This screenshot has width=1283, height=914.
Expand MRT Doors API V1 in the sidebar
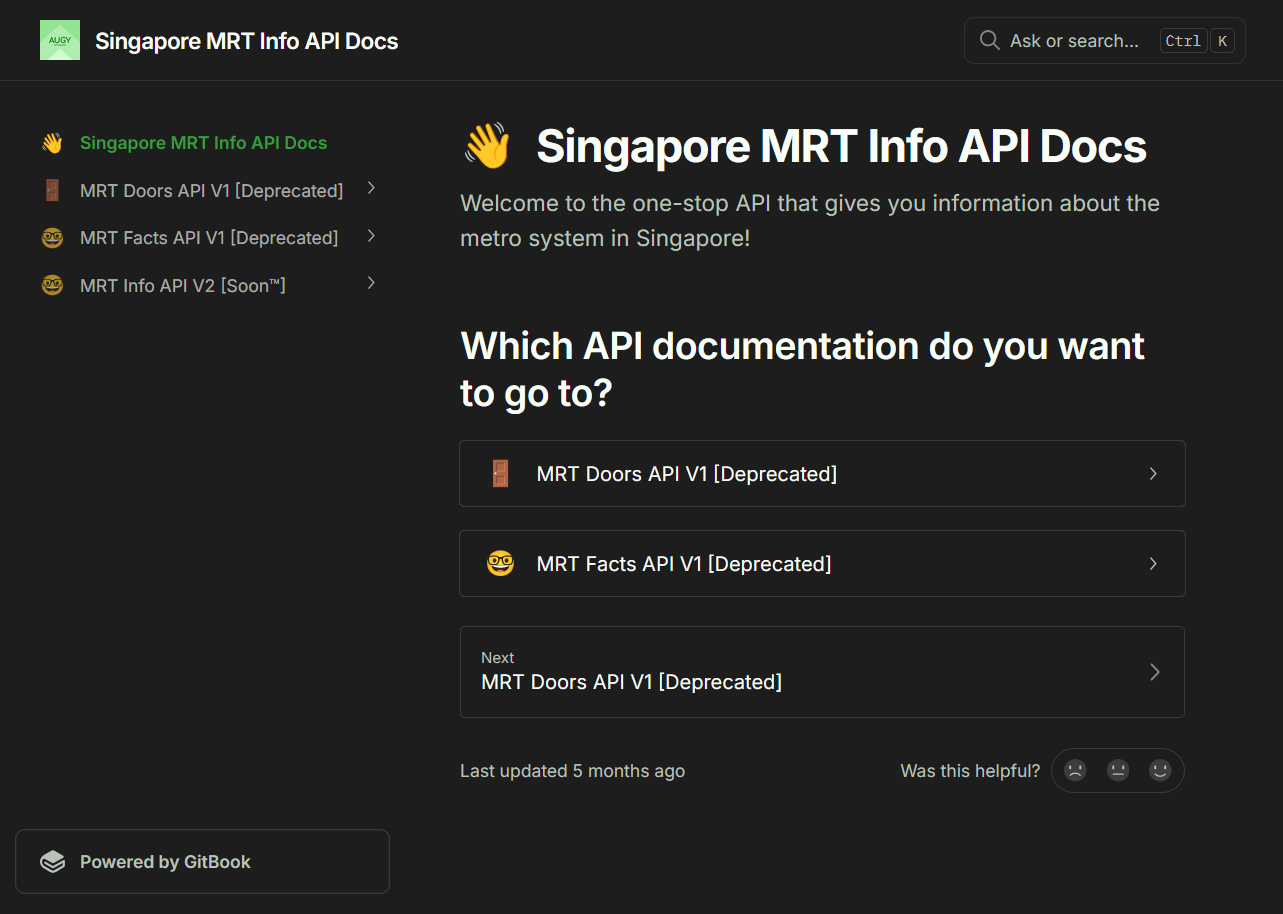pos(371,189)
